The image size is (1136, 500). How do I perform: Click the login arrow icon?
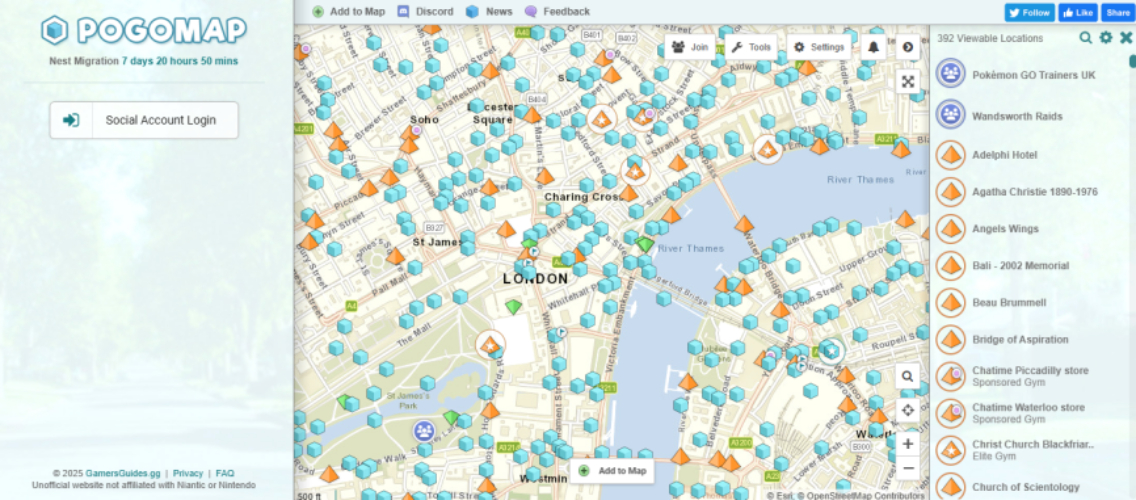71,120
